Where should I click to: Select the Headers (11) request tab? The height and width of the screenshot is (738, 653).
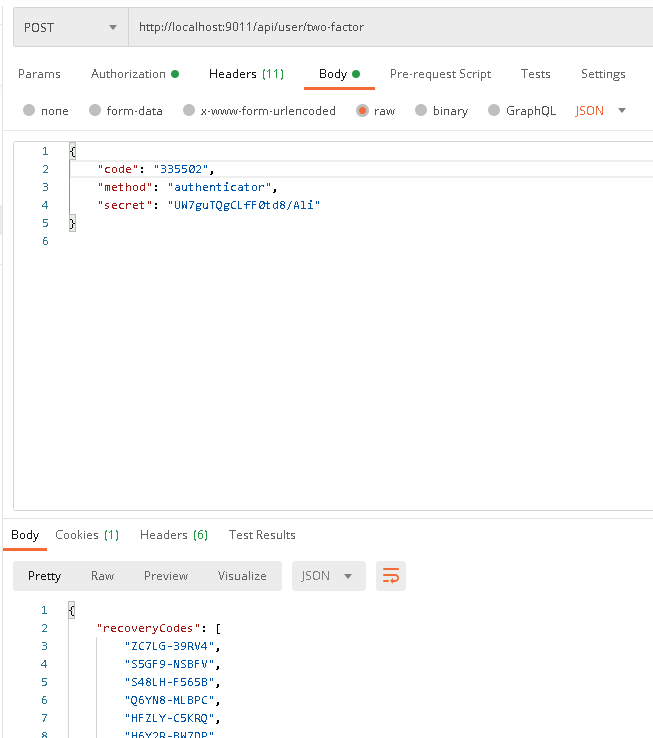pos(246,74)
